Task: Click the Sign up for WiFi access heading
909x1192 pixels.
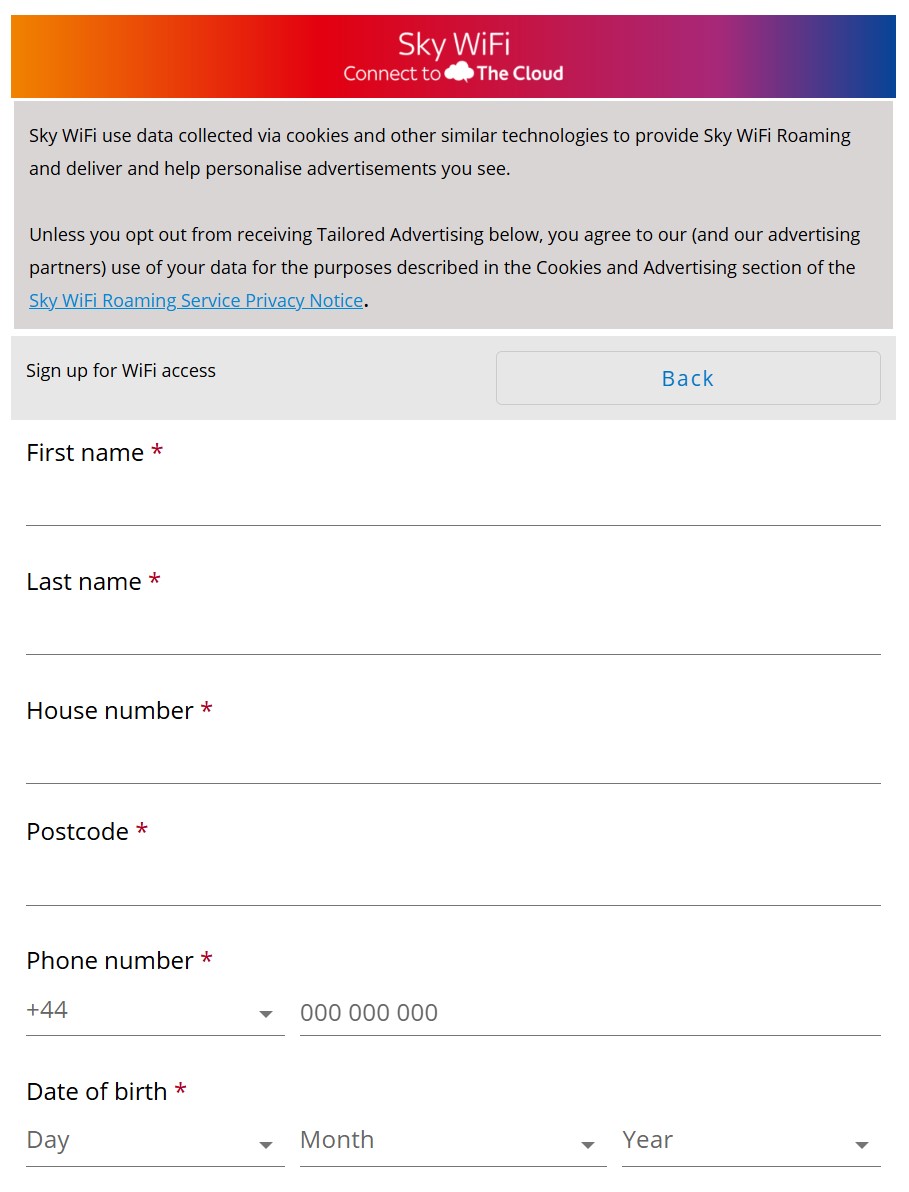Action: [x=121, y=371]
